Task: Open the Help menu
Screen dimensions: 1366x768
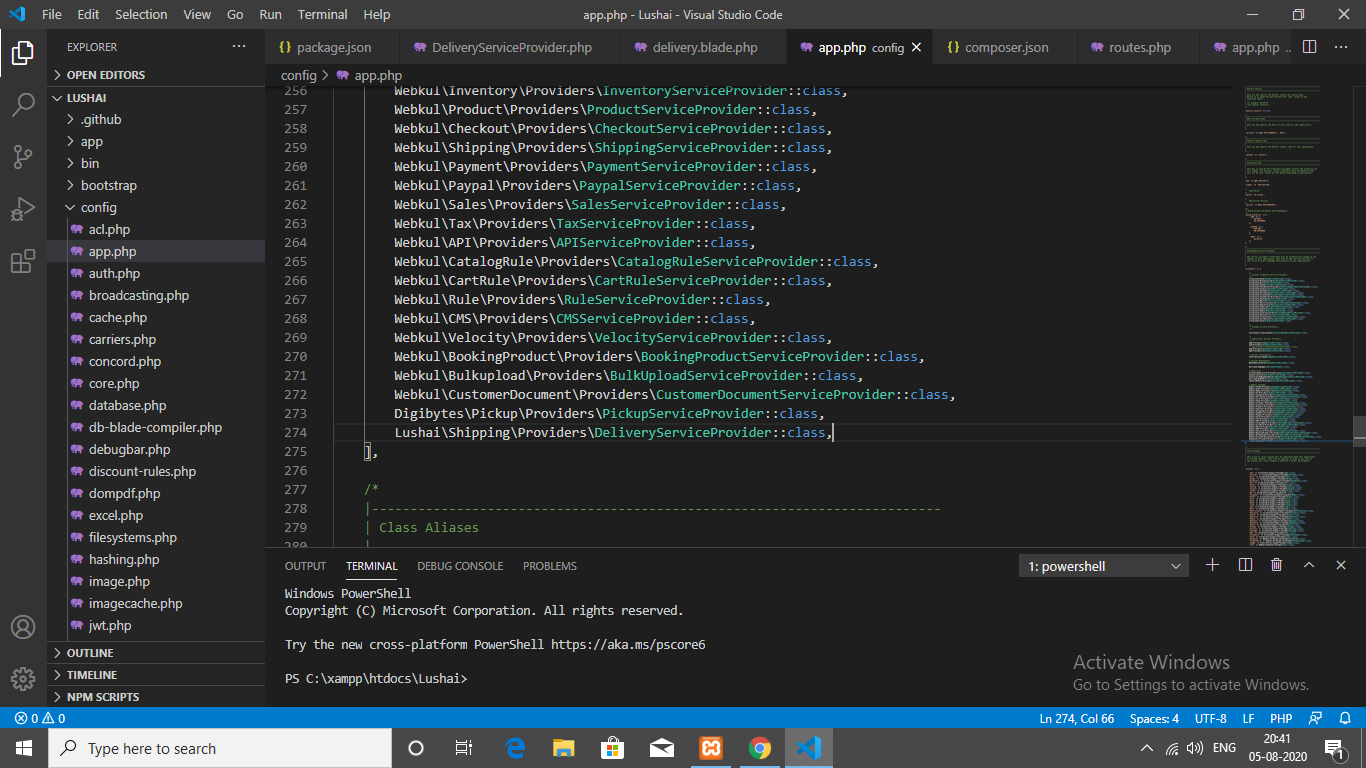Action: 377,15
